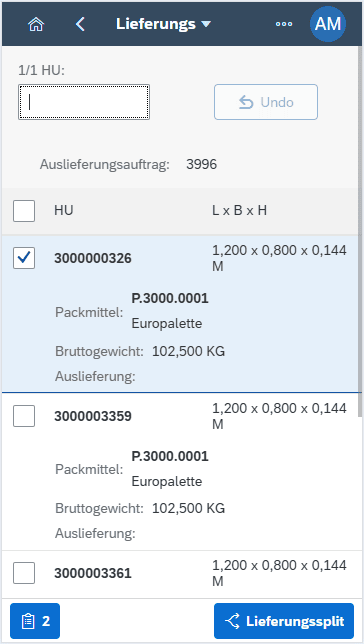Go to the home screen icon

(x=36, y=24)
